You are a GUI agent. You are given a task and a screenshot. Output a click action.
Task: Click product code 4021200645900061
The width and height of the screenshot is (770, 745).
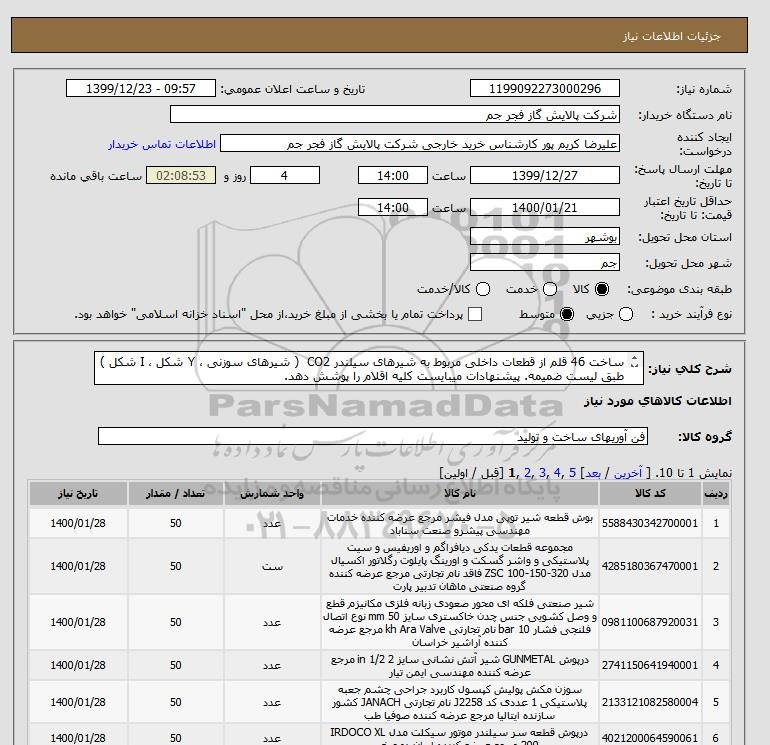tap(650, 738)
